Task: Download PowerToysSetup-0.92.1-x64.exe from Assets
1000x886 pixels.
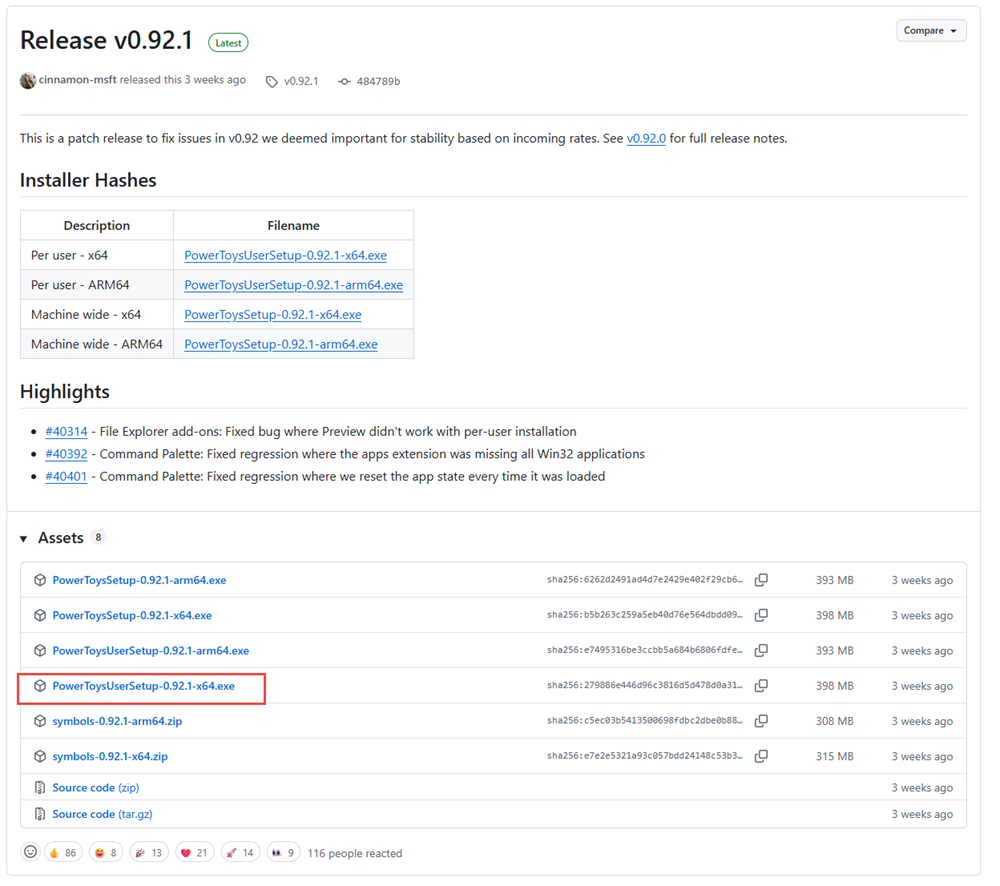Action: click(132, 616)
